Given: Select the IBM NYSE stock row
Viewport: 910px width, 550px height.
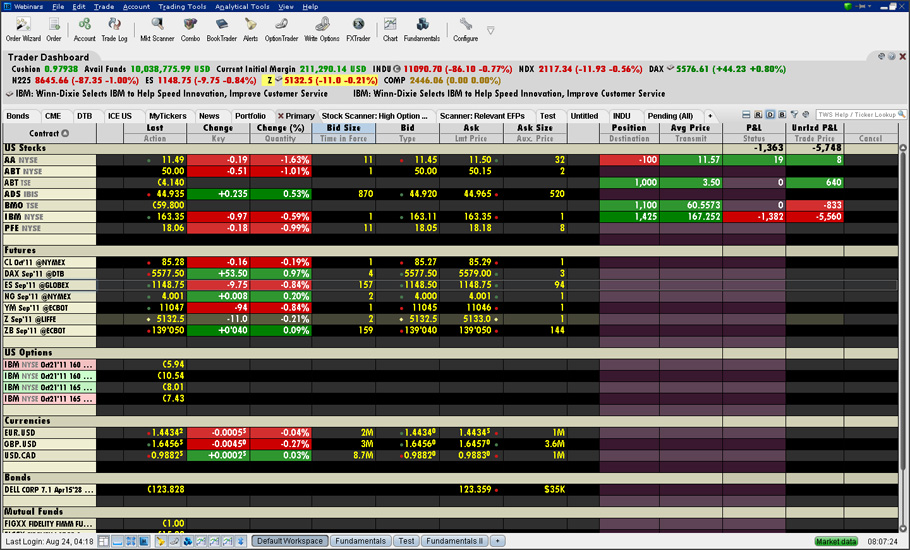Looking at the screenshot, I should coord(451,216).
